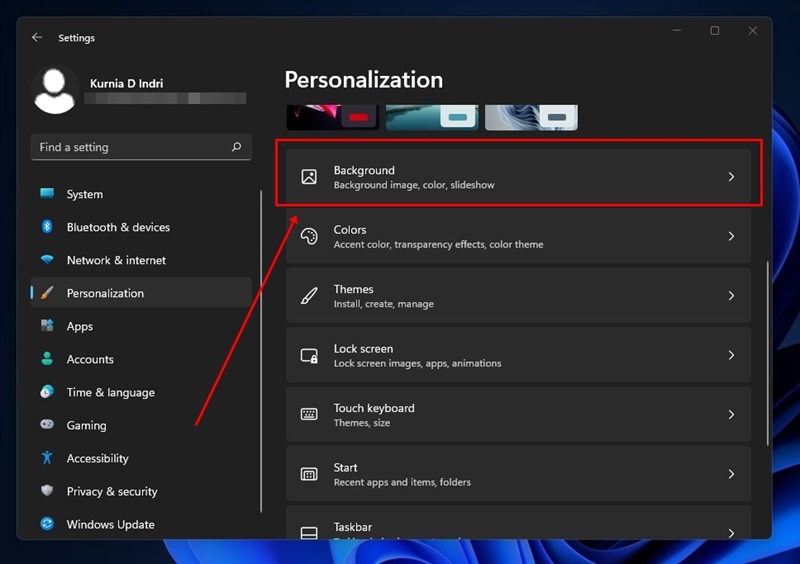The width and height of the screenshot is (800, 564).
Task: Click the Accessibility figure icon
Action: [47, 457]
